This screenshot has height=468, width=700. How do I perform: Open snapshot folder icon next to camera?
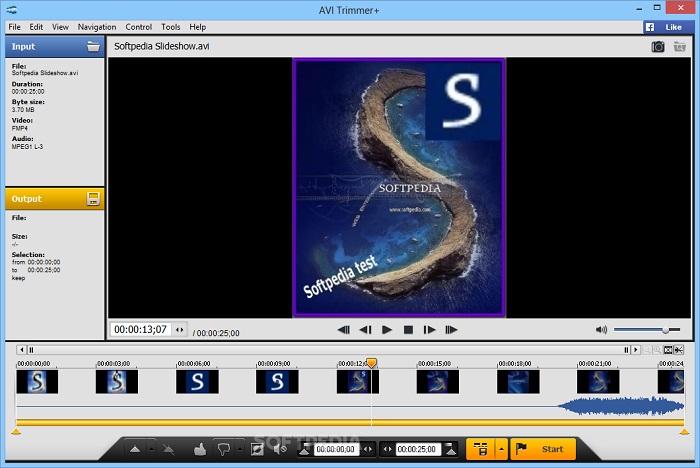tap(679, 46)
